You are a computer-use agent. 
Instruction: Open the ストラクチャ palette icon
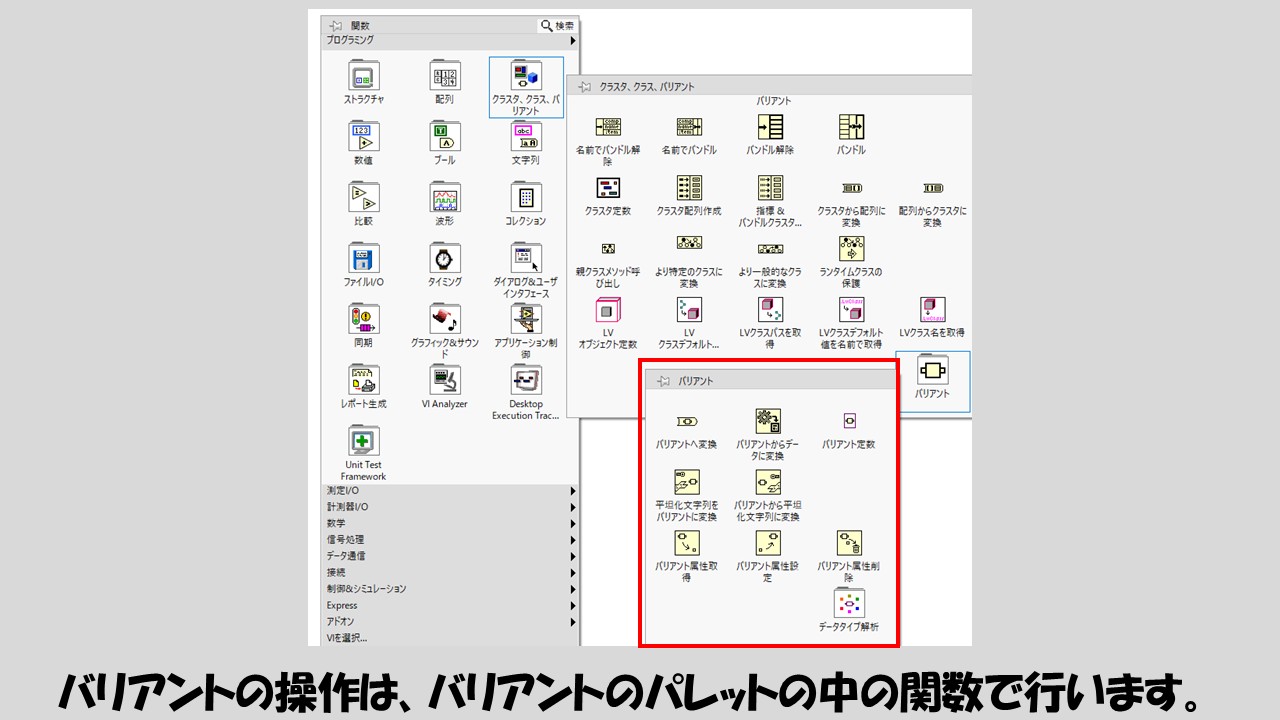click(364, 77)
